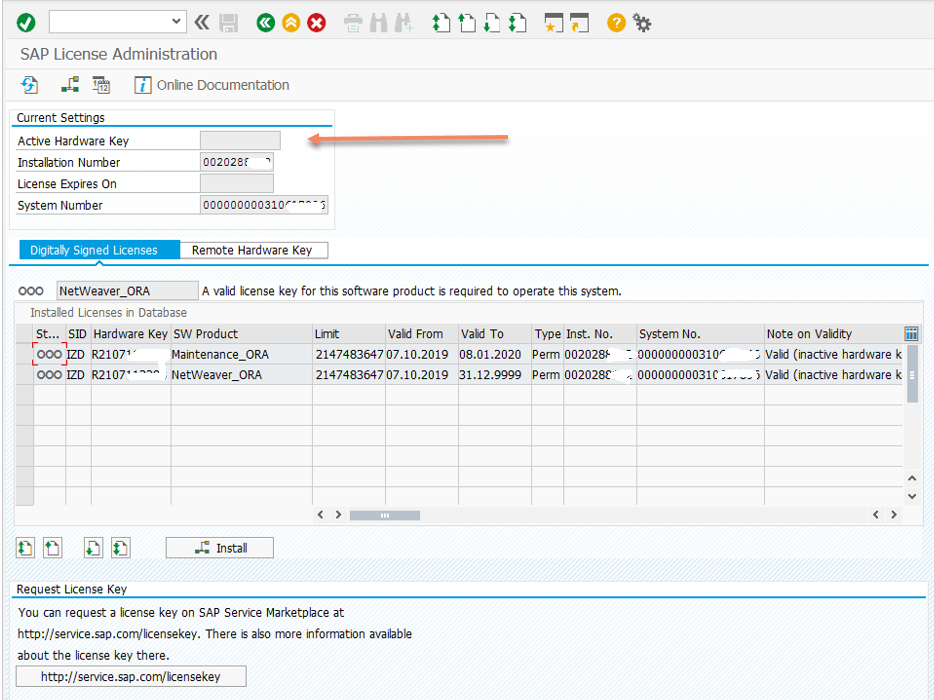
Task: Open Customize Local Layout gear icon
Action: (642, 23)
